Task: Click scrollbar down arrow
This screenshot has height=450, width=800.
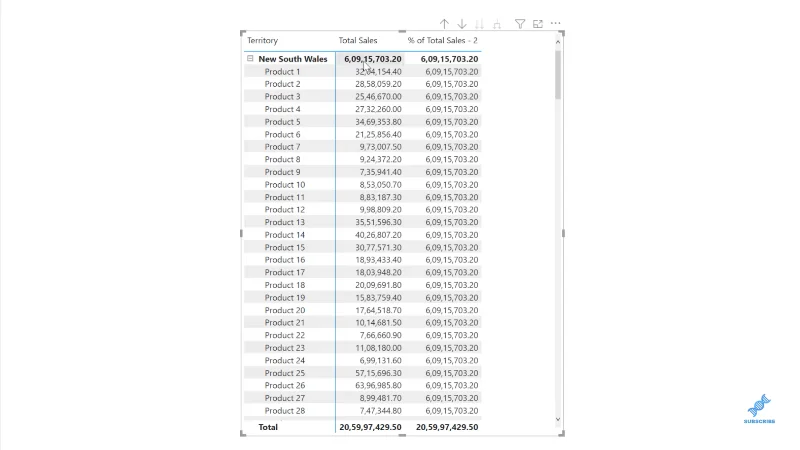Action: click(x=558, y=419)
